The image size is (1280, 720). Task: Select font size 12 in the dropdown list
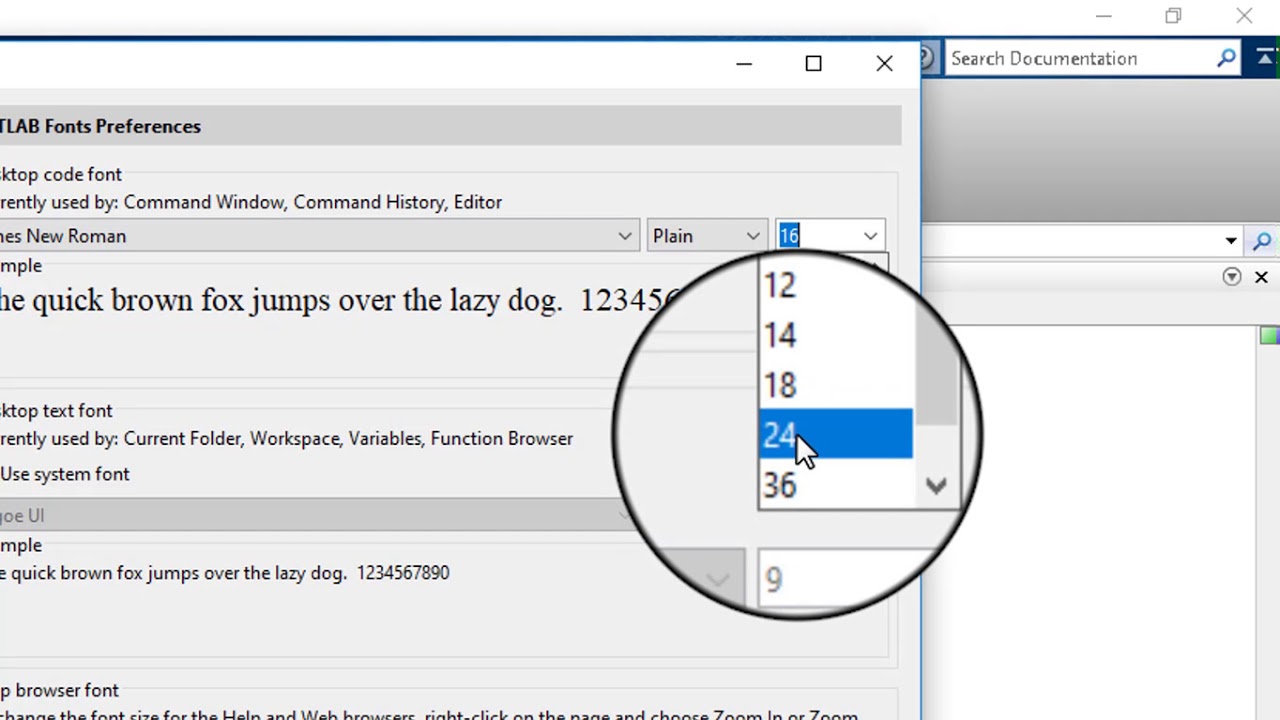tap(836, 286)
